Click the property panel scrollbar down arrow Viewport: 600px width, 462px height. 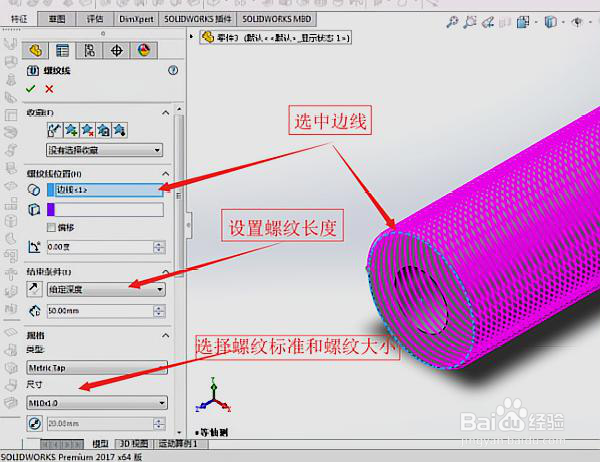tap(179, 433)
